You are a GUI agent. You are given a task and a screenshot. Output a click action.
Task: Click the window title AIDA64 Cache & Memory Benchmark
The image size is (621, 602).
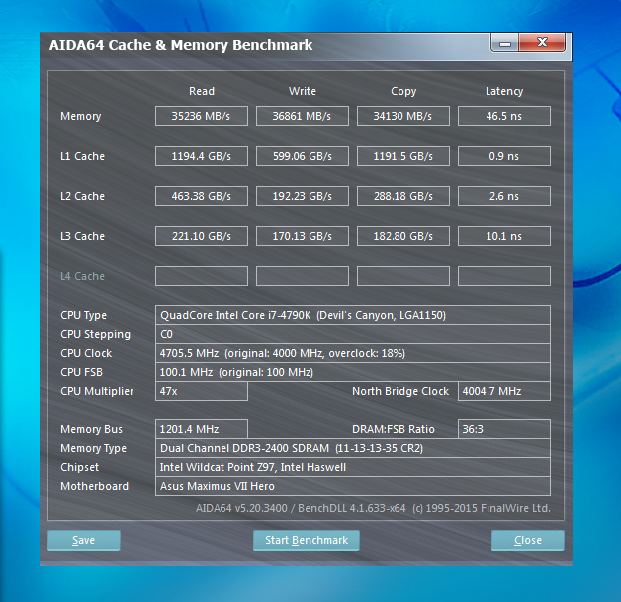coord(181,45)
